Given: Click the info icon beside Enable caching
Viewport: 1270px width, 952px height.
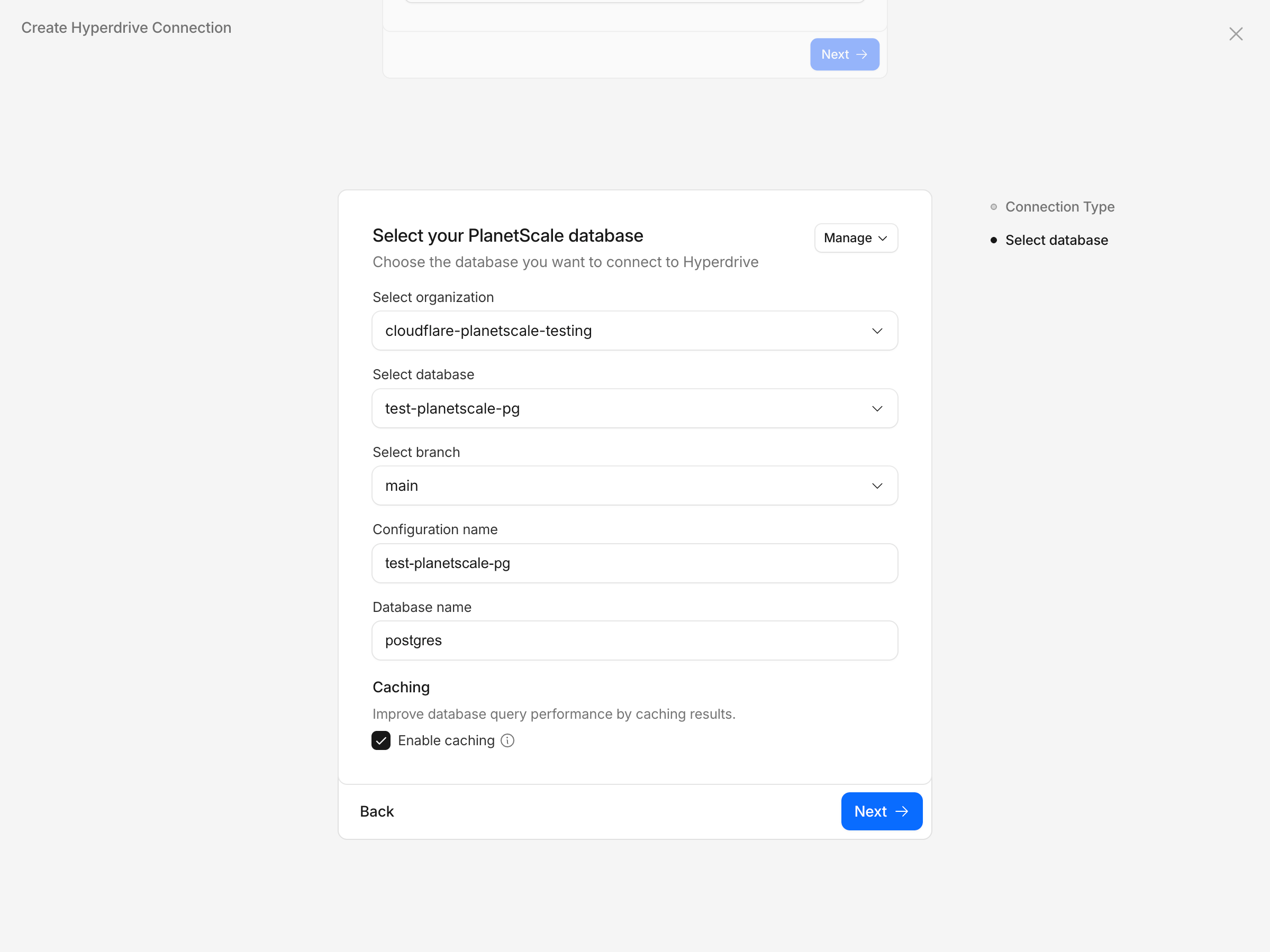Looking at the screenshot, I should pos(507,740).
